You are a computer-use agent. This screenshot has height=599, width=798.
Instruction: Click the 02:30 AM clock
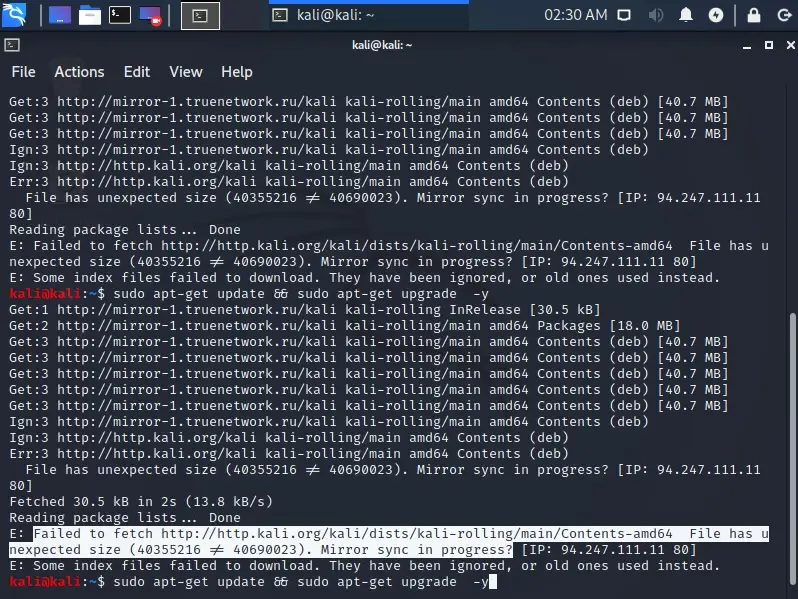click(576, 15)
